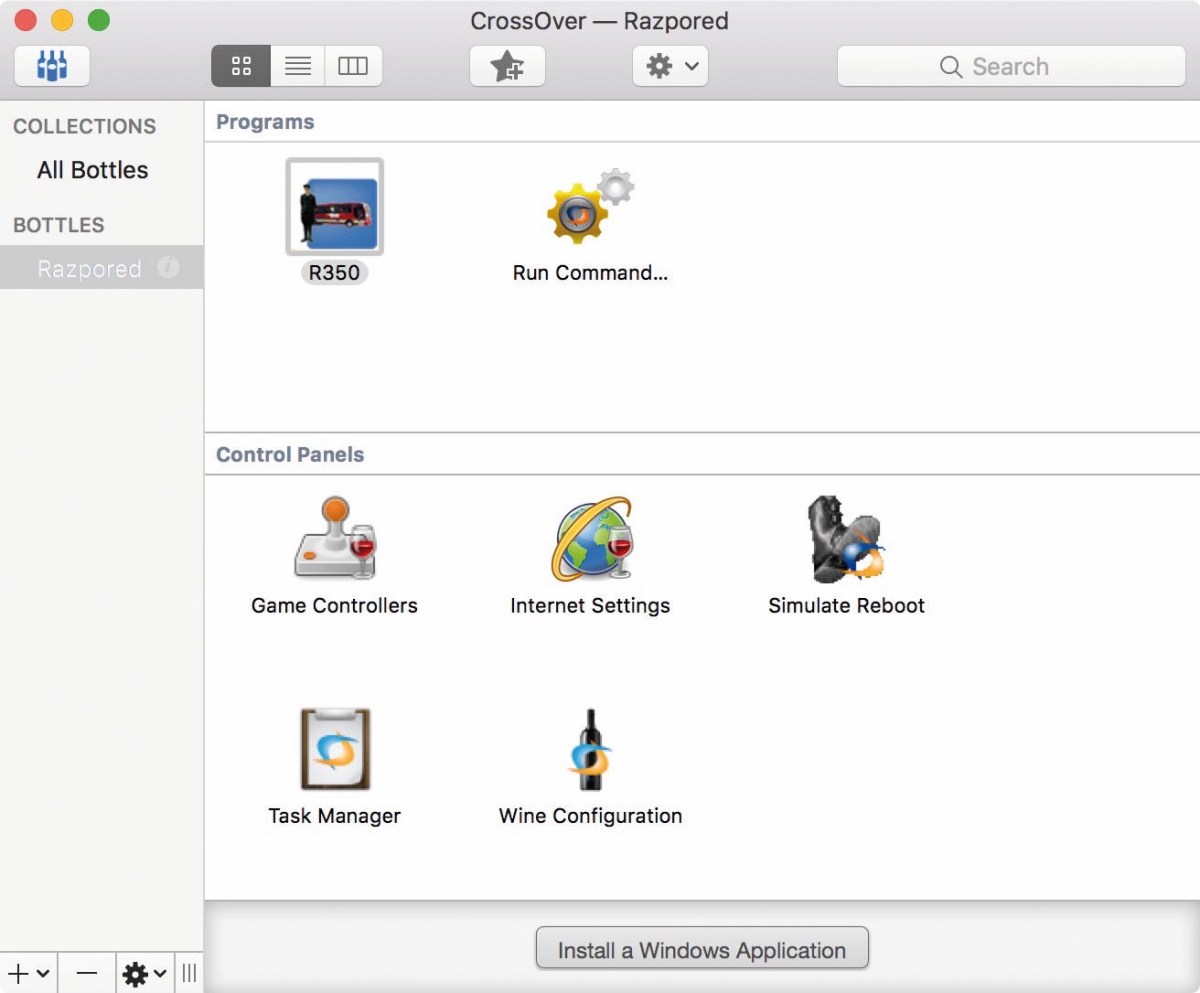
Task: Open the add bottle plus dropdown
Action: tap(29, 973)
